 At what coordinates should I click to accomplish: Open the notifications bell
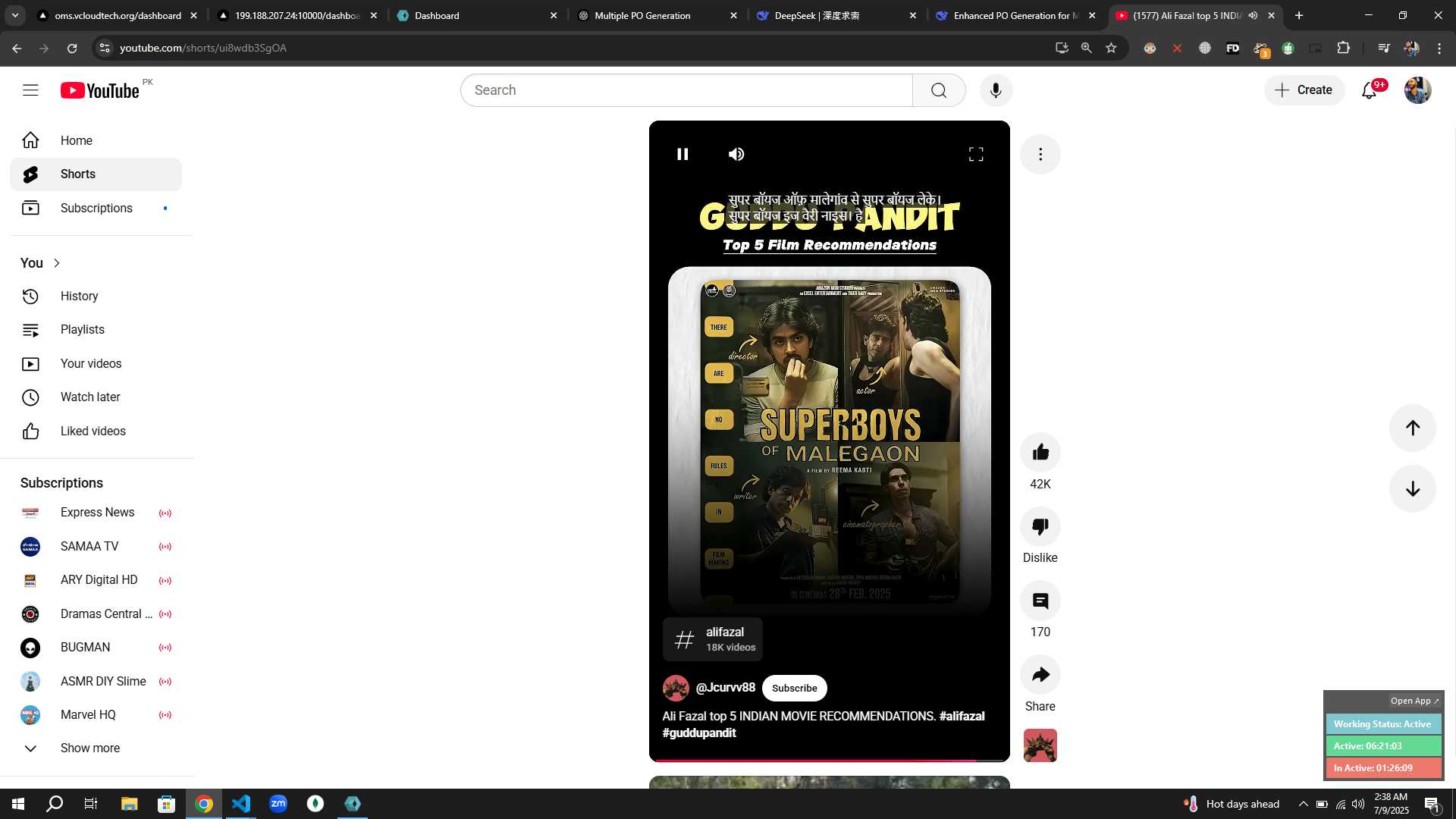(1370, 90)
